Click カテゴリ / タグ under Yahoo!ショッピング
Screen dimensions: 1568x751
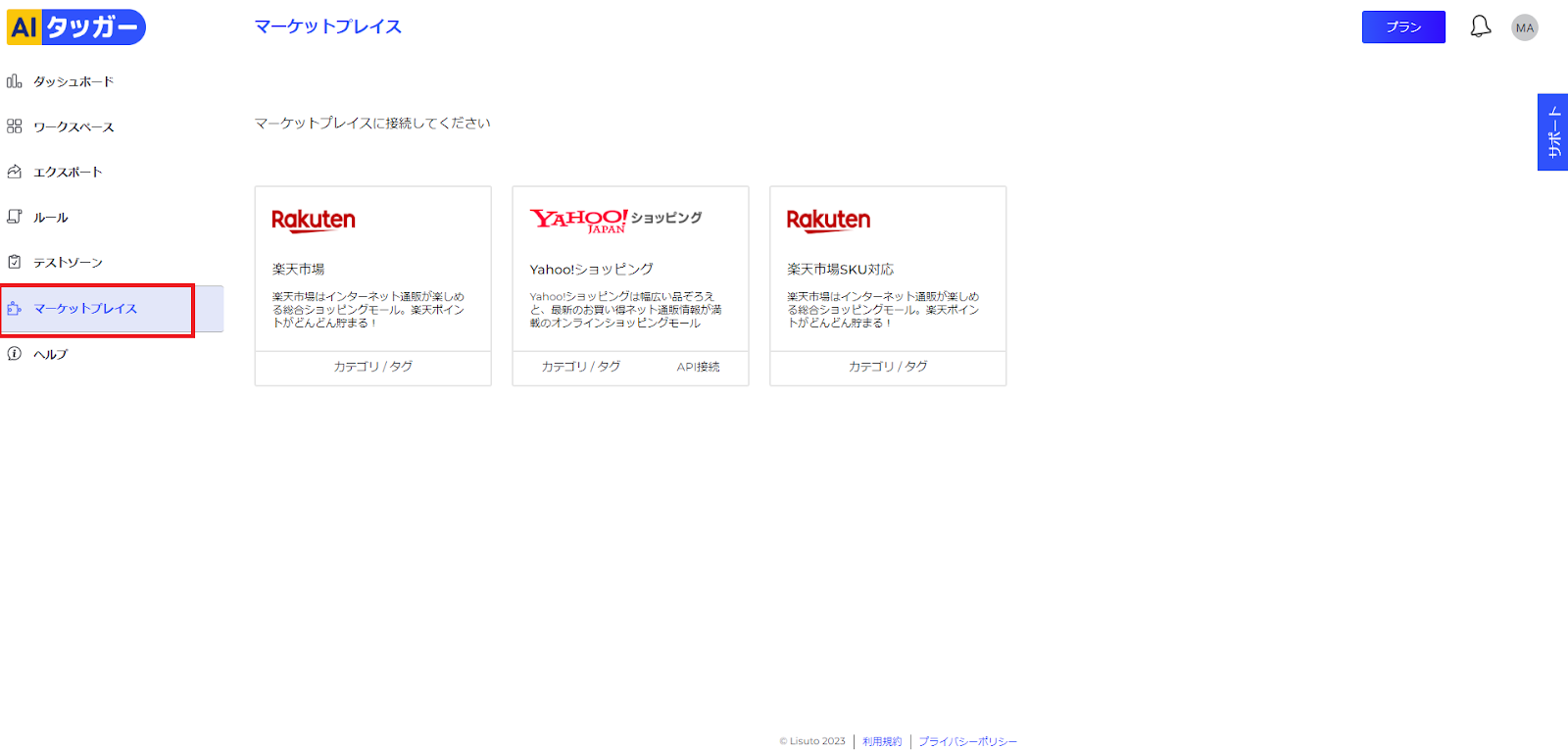tap(581, 367)
